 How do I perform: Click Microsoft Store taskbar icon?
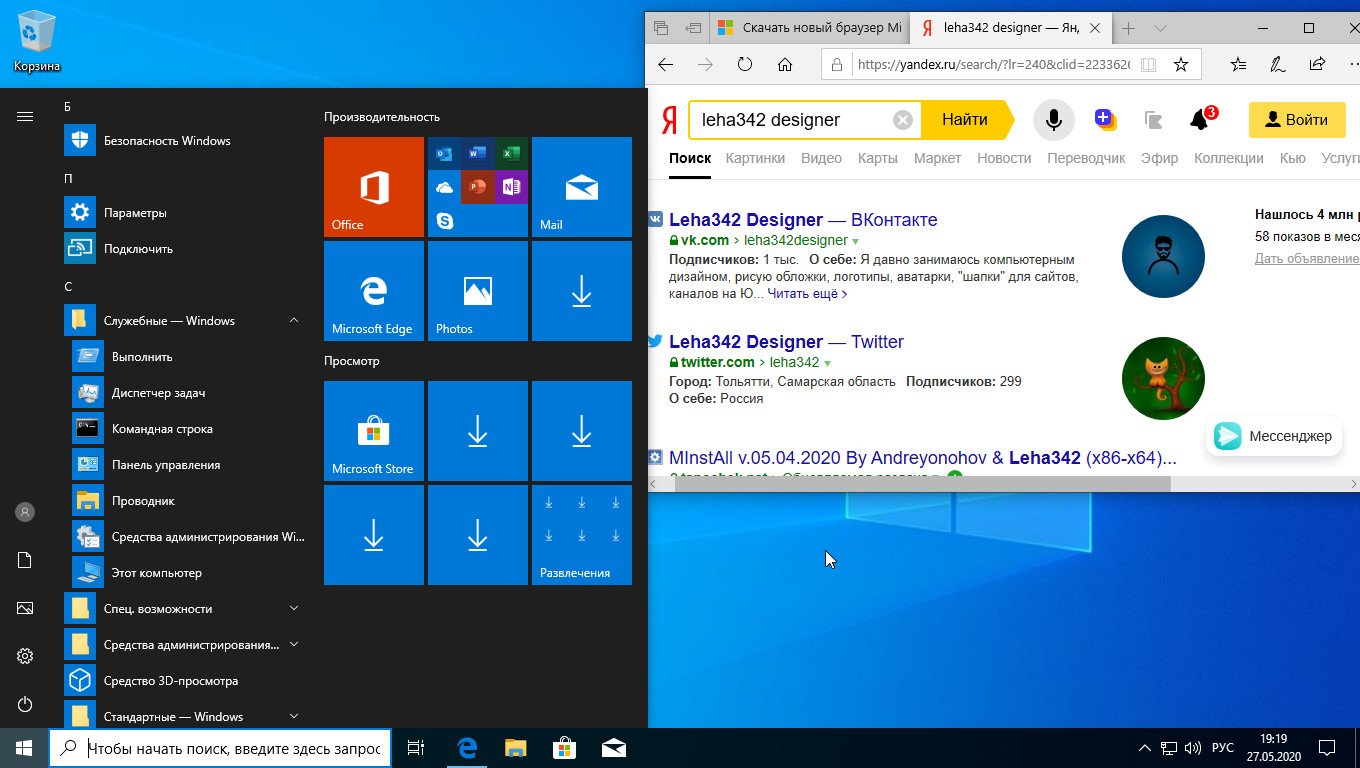pyautogui.click(x=564, y=747)
